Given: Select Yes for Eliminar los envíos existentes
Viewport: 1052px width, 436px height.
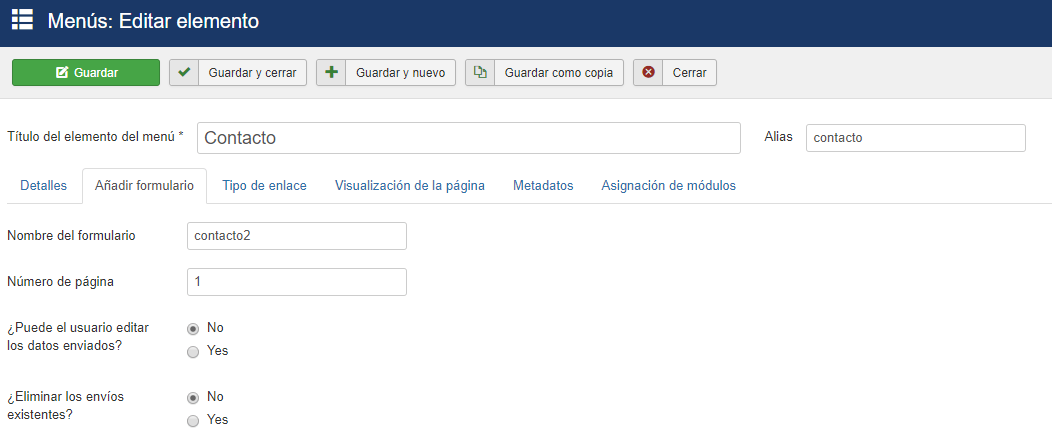Looking at the screenshot, I should click(193, 421).
